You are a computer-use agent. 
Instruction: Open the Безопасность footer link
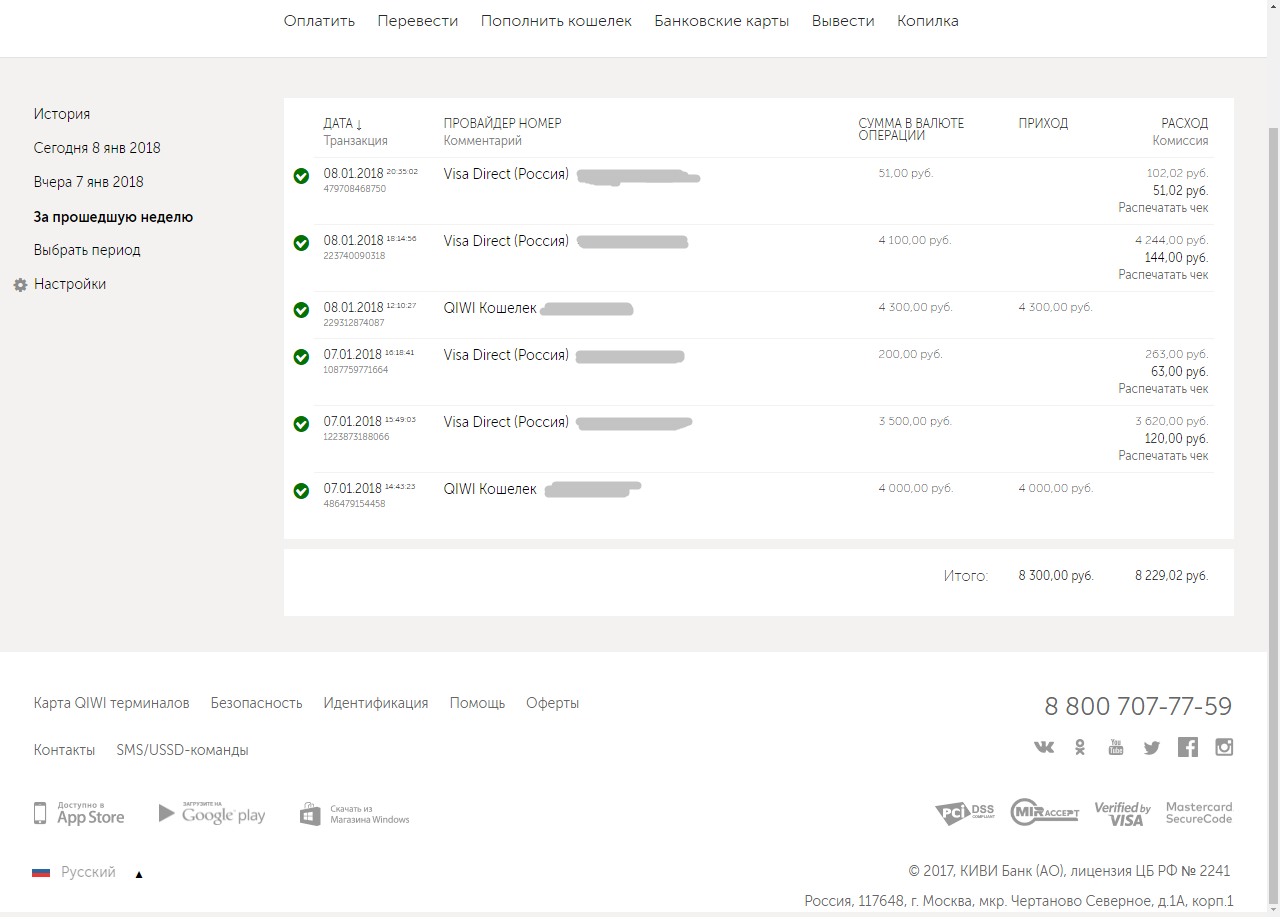tap(256, 703)
